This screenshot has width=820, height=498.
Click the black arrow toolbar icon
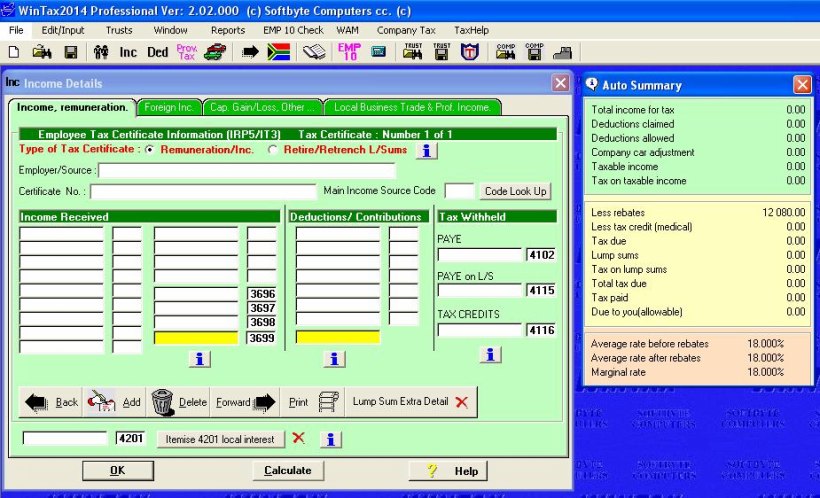point(250,52)
